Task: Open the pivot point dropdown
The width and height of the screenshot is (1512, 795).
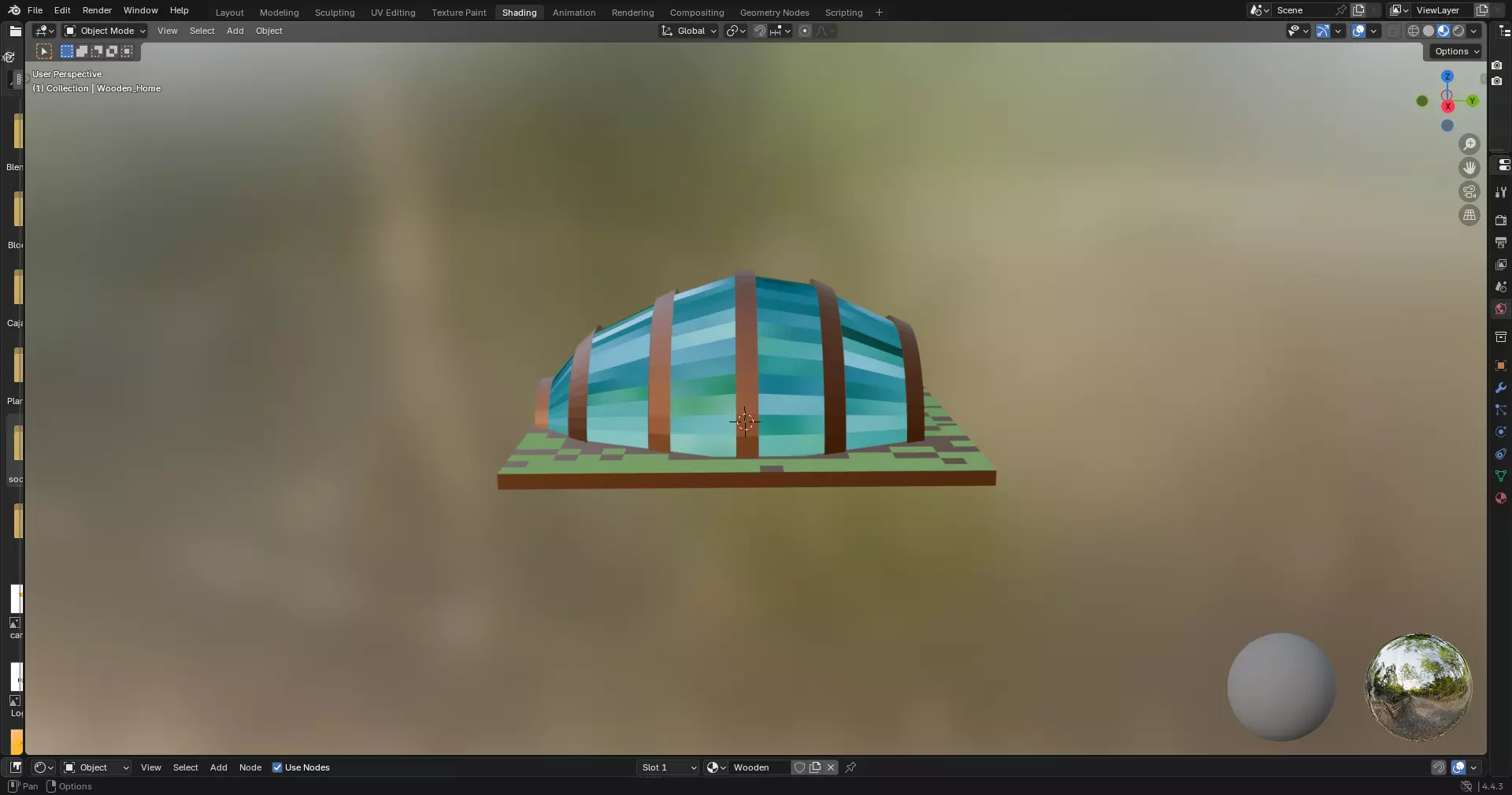Action: (x=736, y=31)
